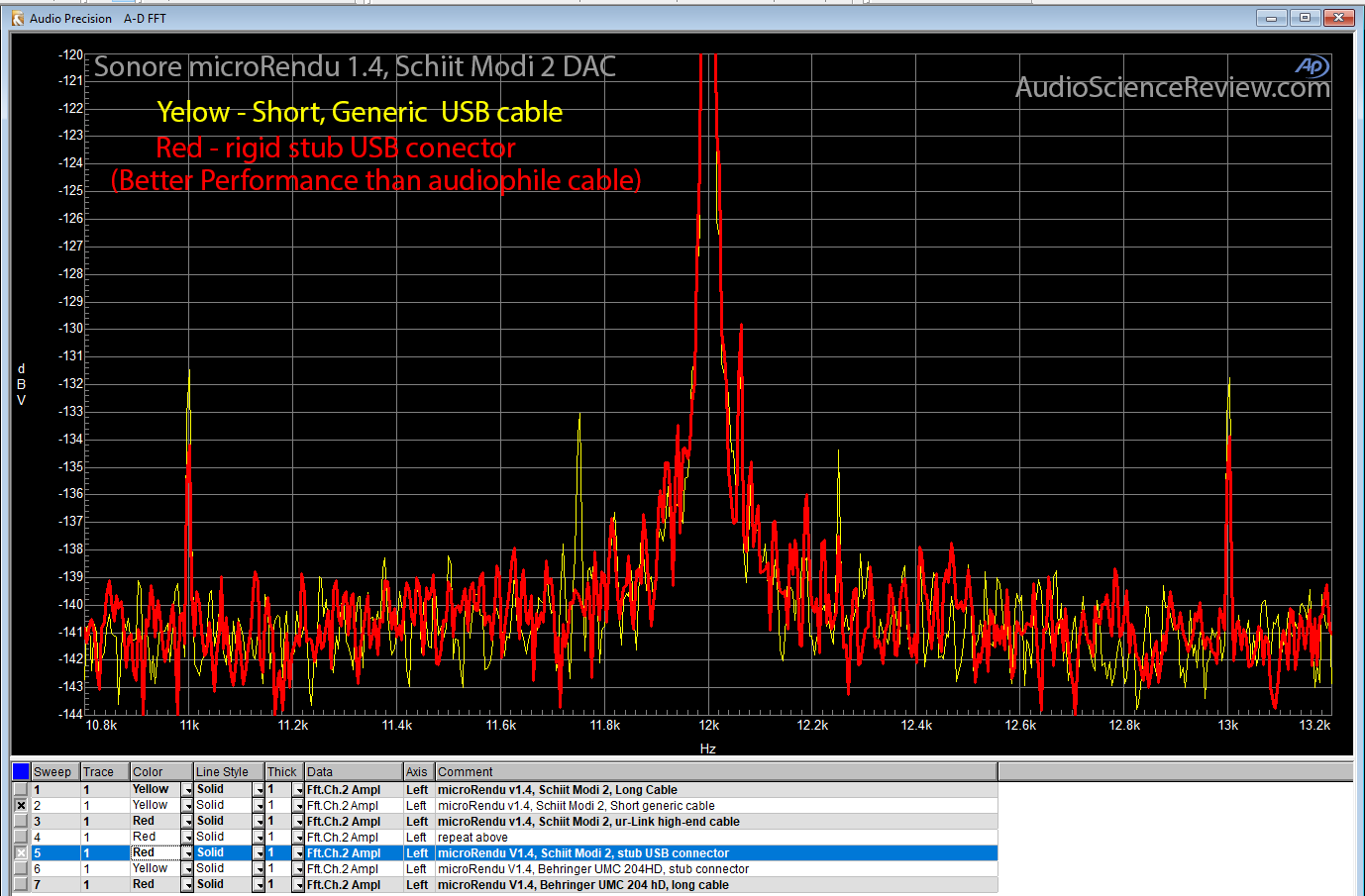
Task: Open the Color dropdown for sweep 1
Action: point(187,790)
